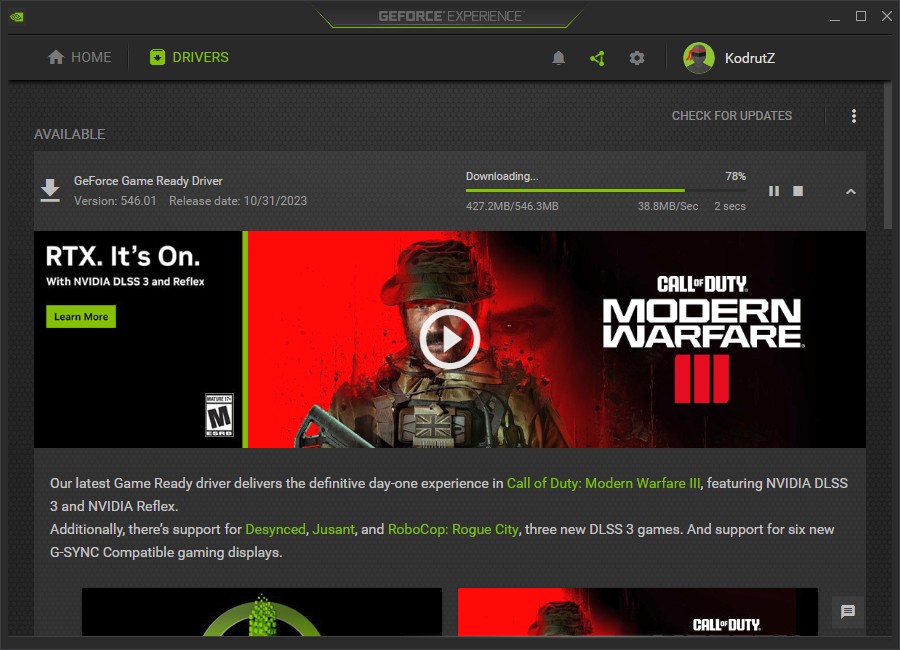Viewport: 900px width, 650px height.
Task: Click the Downloading... status text
Action: (502, 176)
